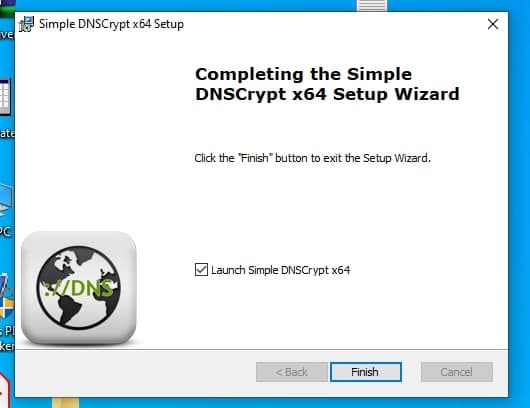530x408 pixels.
Task: Click the disabled Back button
Action: pos(292,372)
